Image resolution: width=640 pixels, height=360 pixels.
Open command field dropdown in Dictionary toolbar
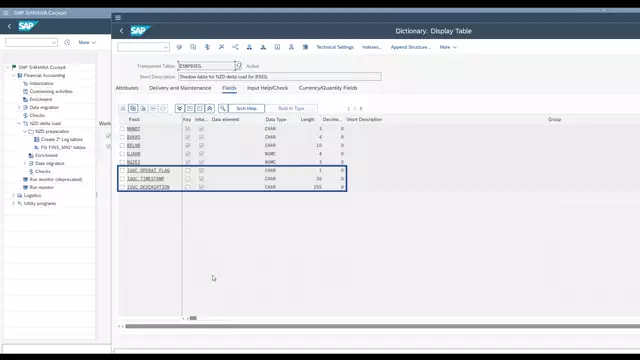click(166, 47)
